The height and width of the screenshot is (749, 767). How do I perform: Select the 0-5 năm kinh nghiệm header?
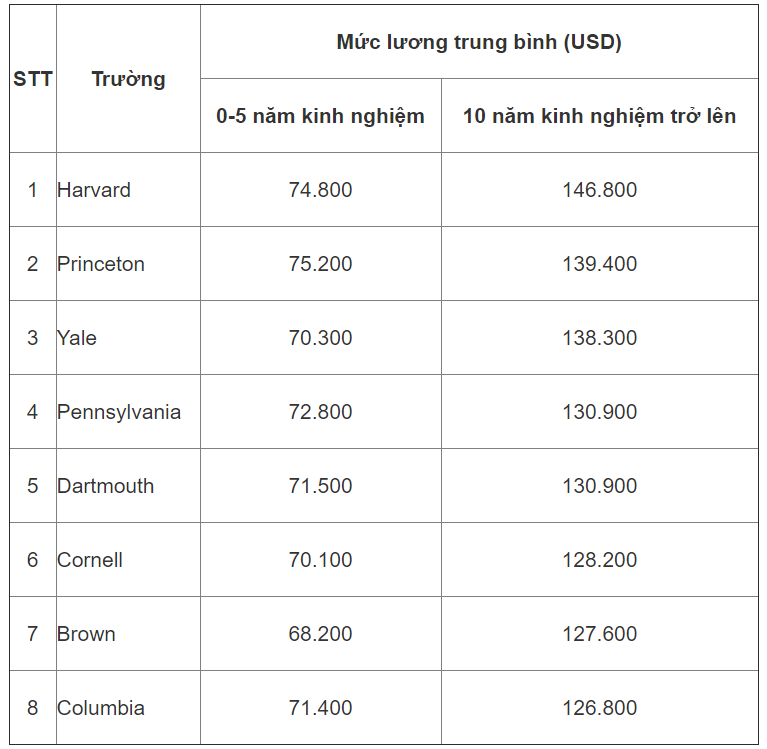coord(320,116)
